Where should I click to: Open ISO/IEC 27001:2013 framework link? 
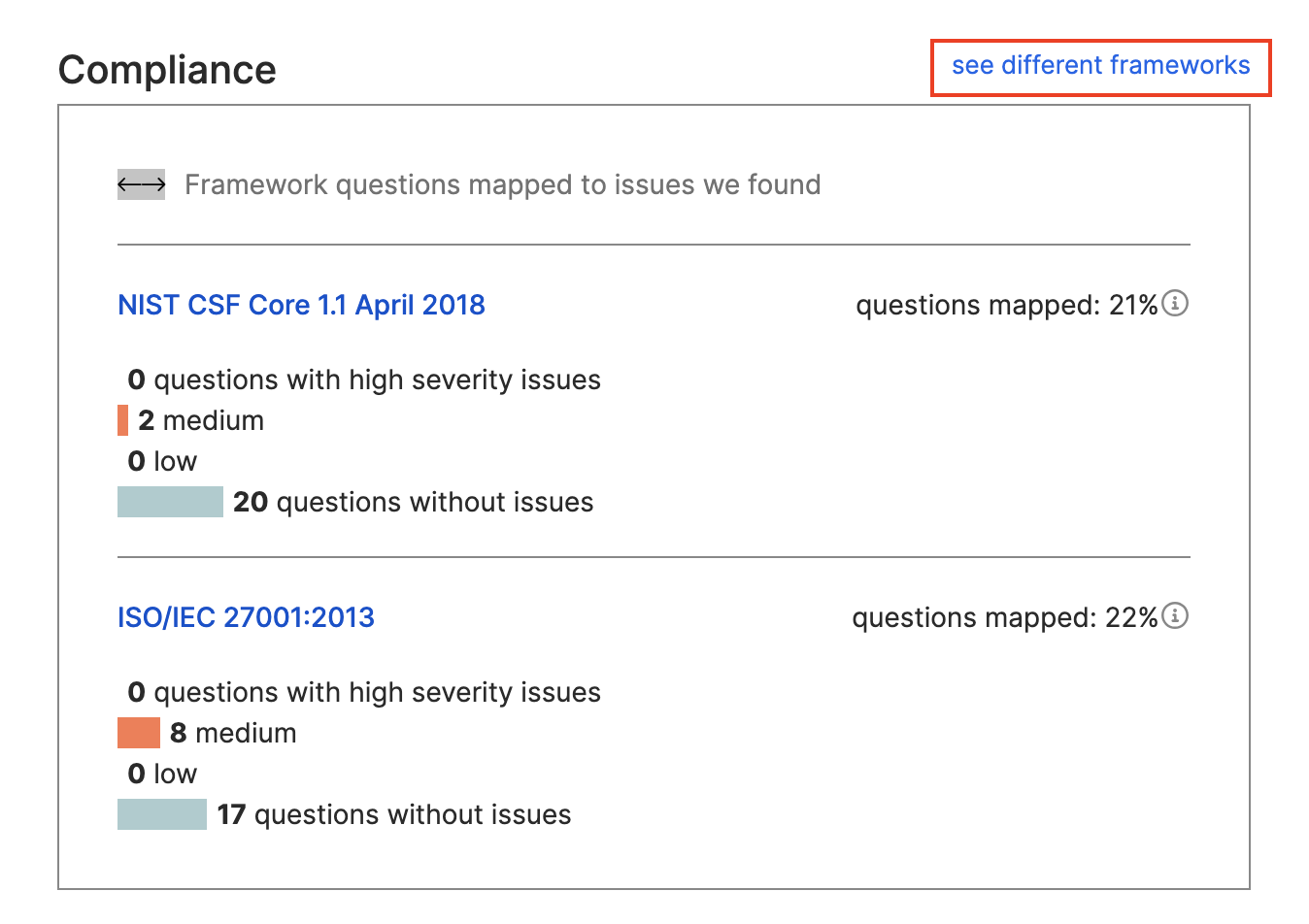(x=246, y=617)
